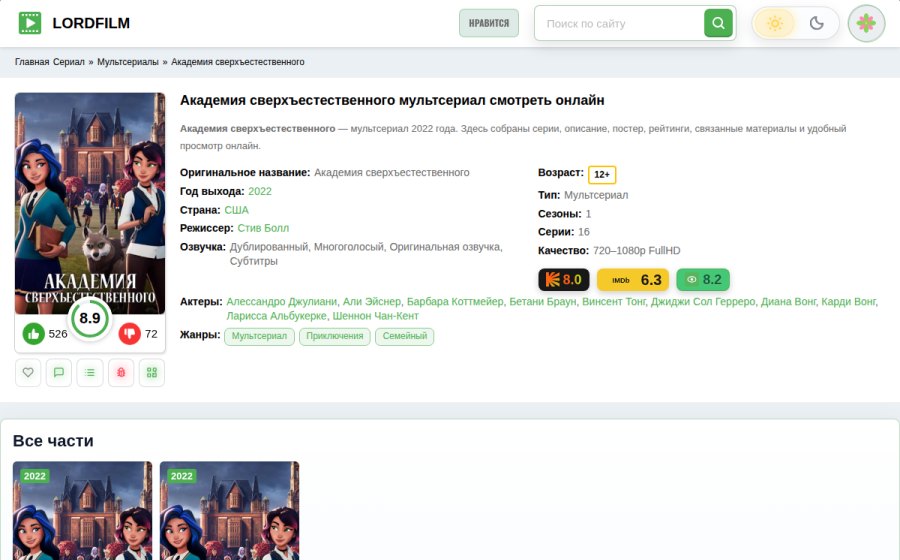Open Мультсериалы breadcrumb link

(x=127, y=62)
